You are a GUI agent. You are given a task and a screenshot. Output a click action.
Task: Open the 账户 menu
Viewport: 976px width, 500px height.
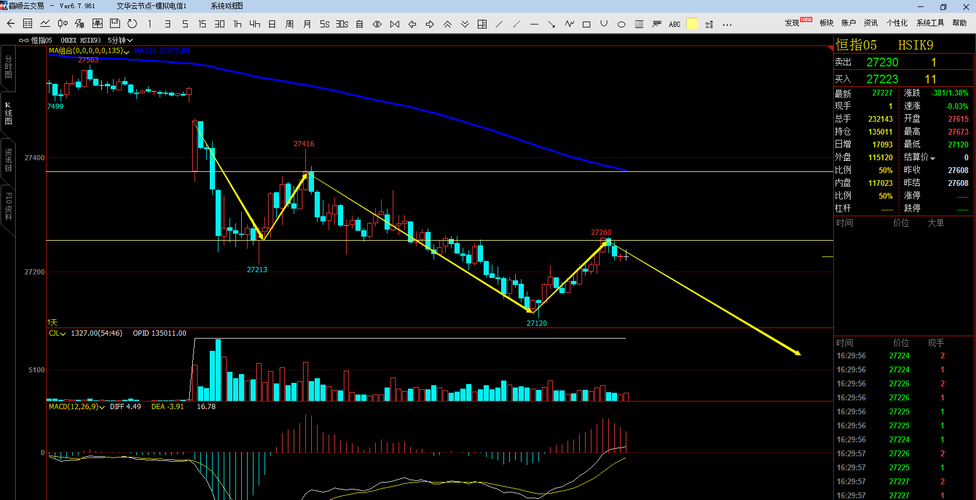[x=848, y=23]
